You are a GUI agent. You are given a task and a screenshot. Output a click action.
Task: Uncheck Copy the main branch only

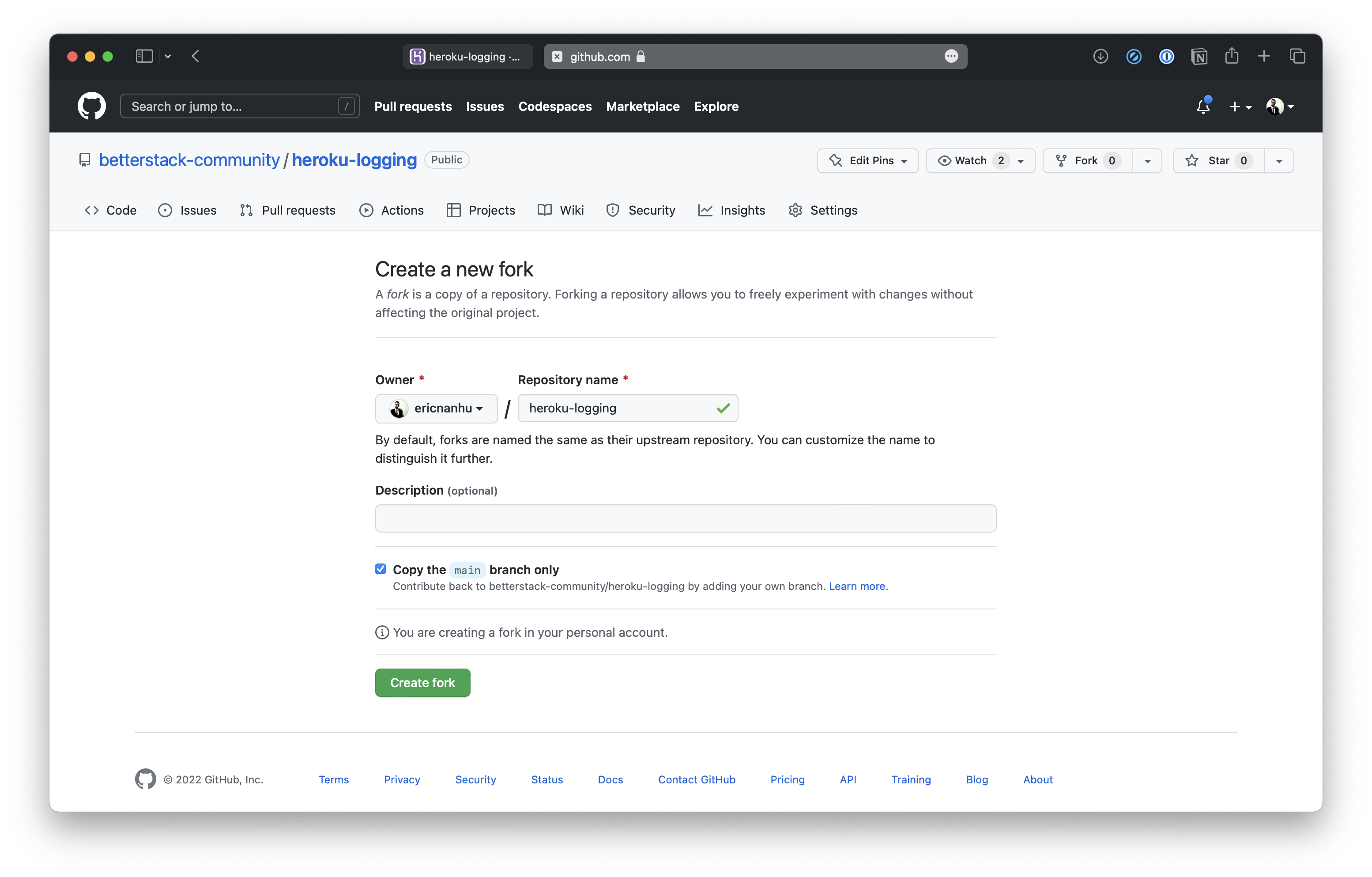tap(381, 569)
